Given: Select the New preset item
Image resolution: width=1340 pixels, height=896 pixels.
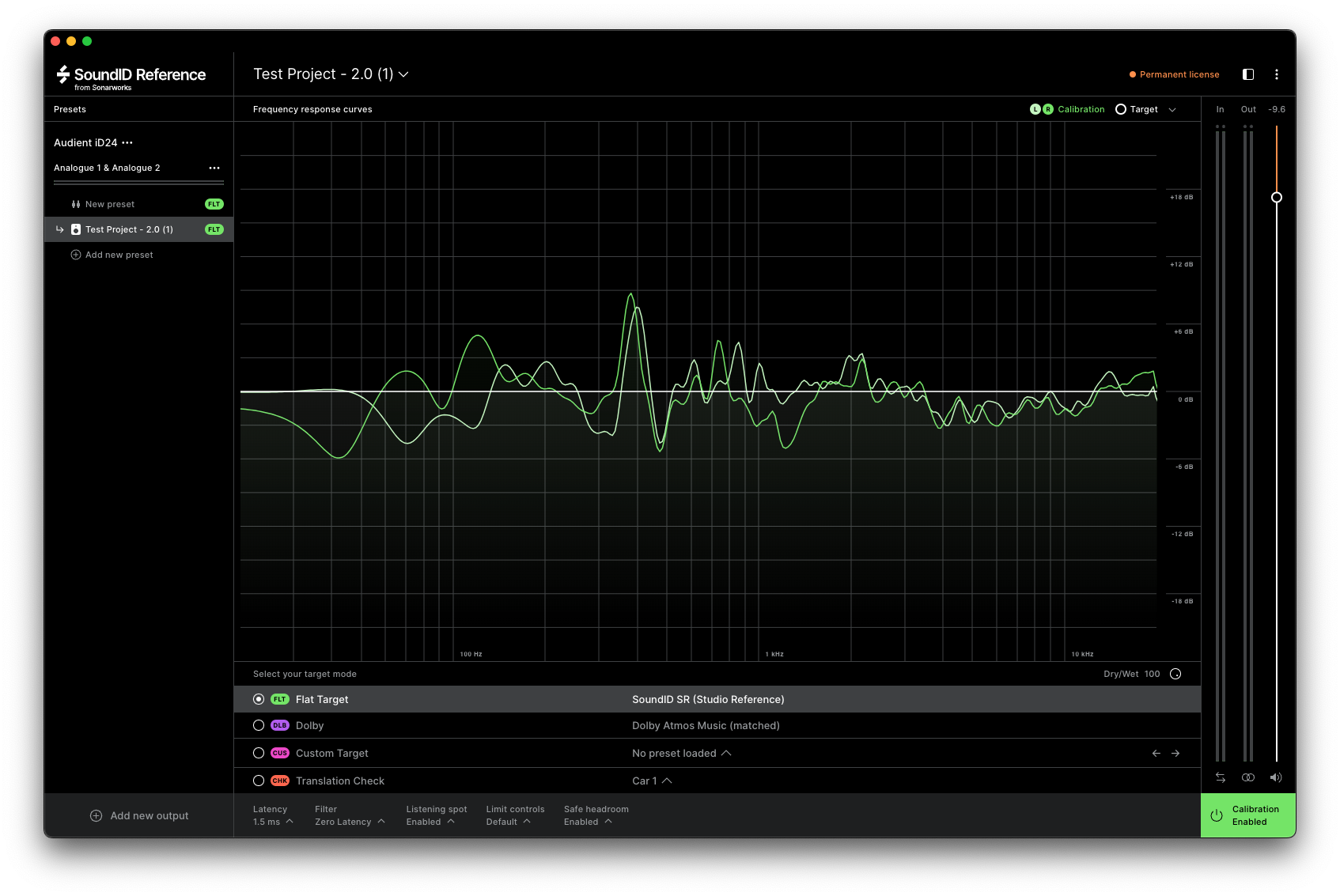Looking at the screenshot, I should (110, 204).
